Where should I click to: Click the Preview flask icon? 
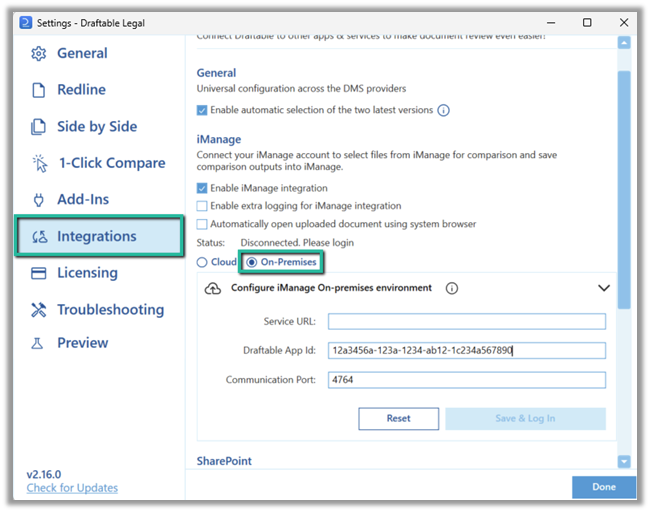click(x=37, y=343)
